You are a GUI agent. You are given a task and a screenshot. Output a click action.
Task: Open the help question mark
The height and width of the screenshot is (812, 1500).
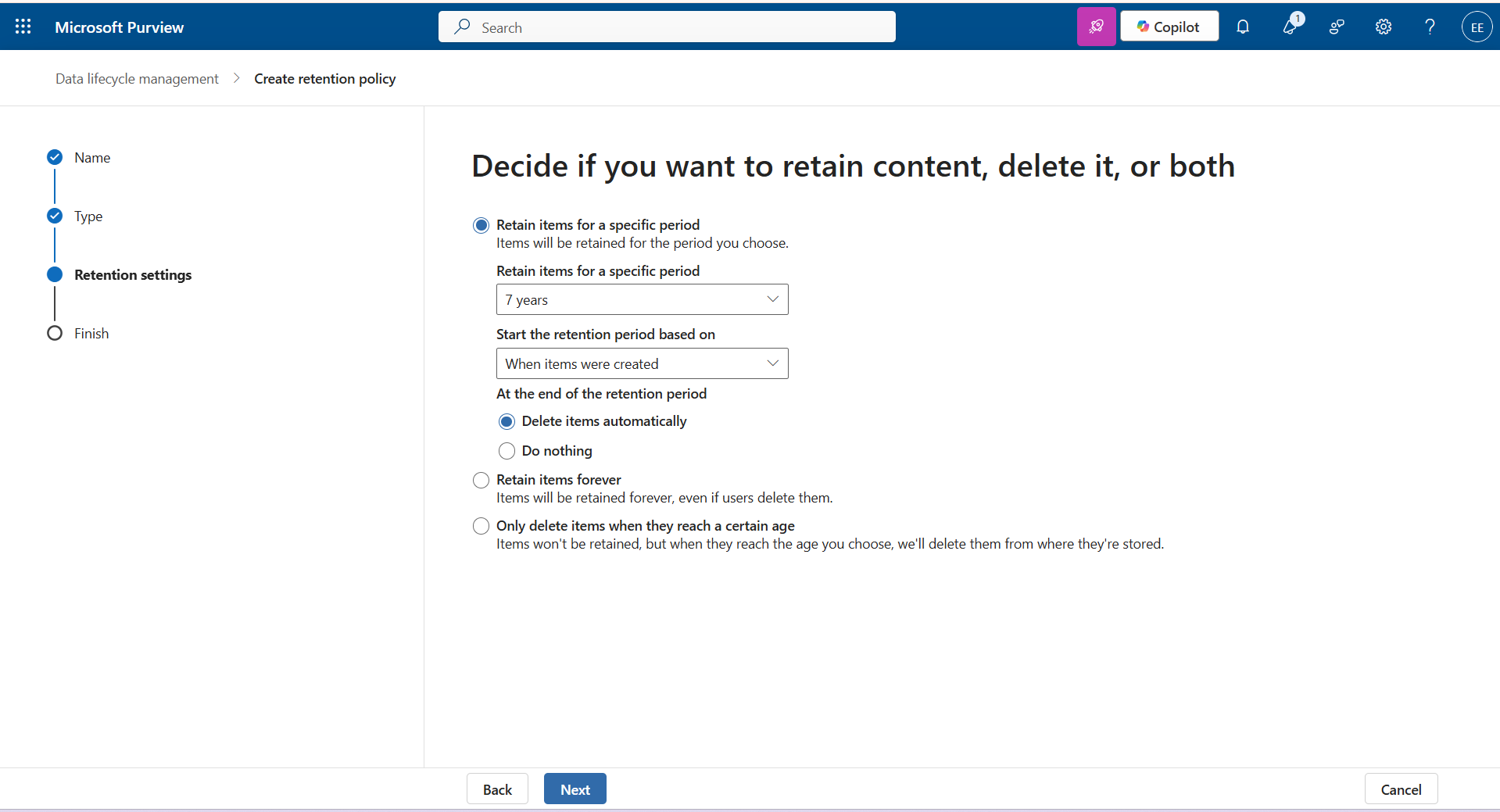(x=1429, y=27)
